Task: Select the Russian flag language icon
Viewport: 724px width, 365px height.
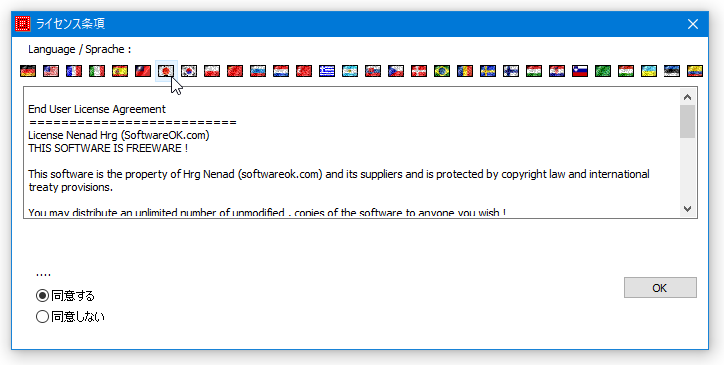Action: 258,71
